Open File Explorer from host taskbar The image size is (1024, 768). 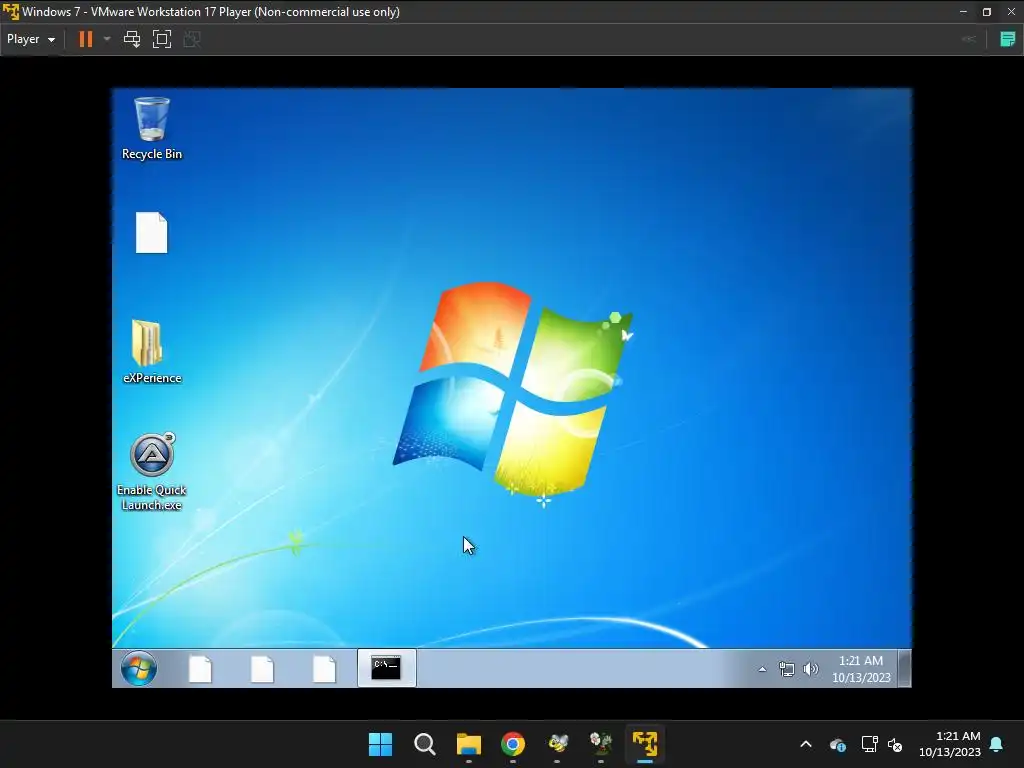click(468, 744)
